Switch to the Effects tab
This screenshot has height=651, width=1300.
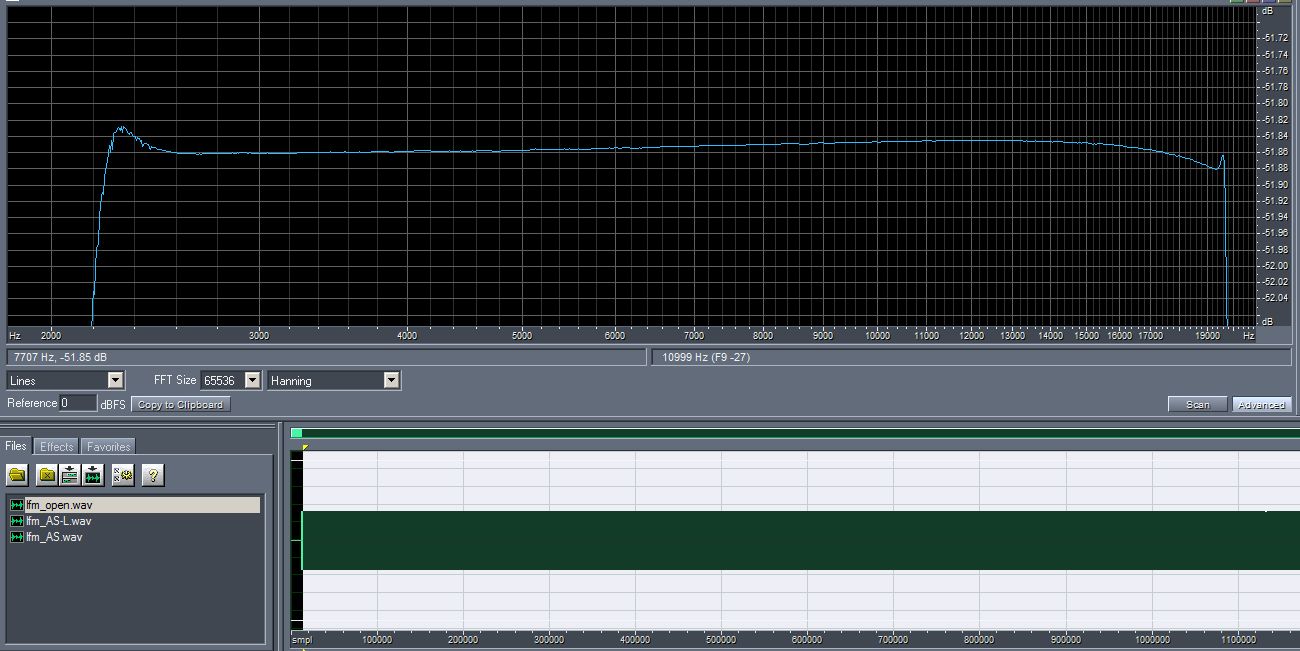(x=56, y=446)
